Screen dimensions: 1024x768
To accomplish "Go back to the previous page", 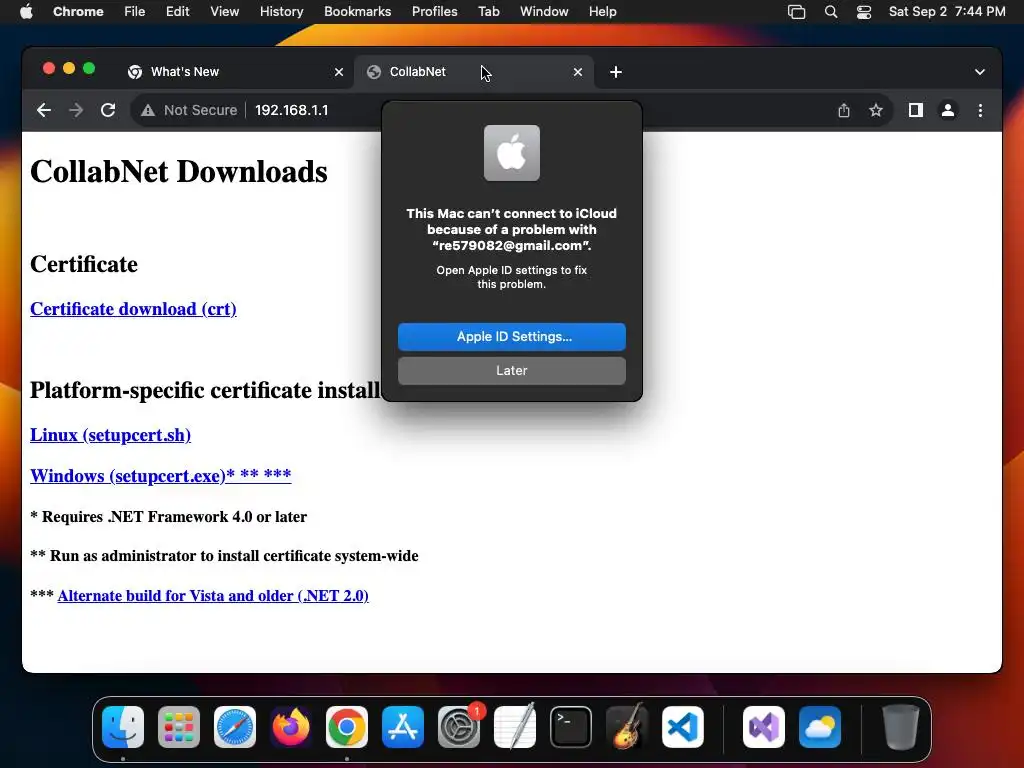I will coord(44,110).
